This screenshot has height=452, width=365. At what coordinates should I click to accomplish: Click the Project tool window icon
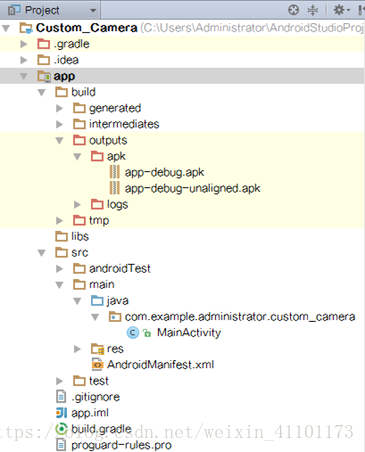(x=14, y=10)
